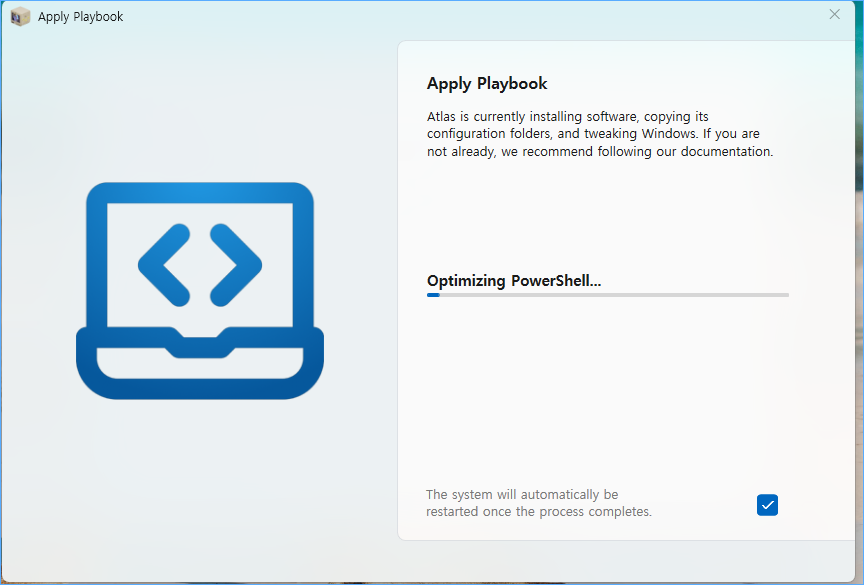Click the 'Apply Playbook' window title text
Screen dimensions: 864x585
tap(80, 17)
